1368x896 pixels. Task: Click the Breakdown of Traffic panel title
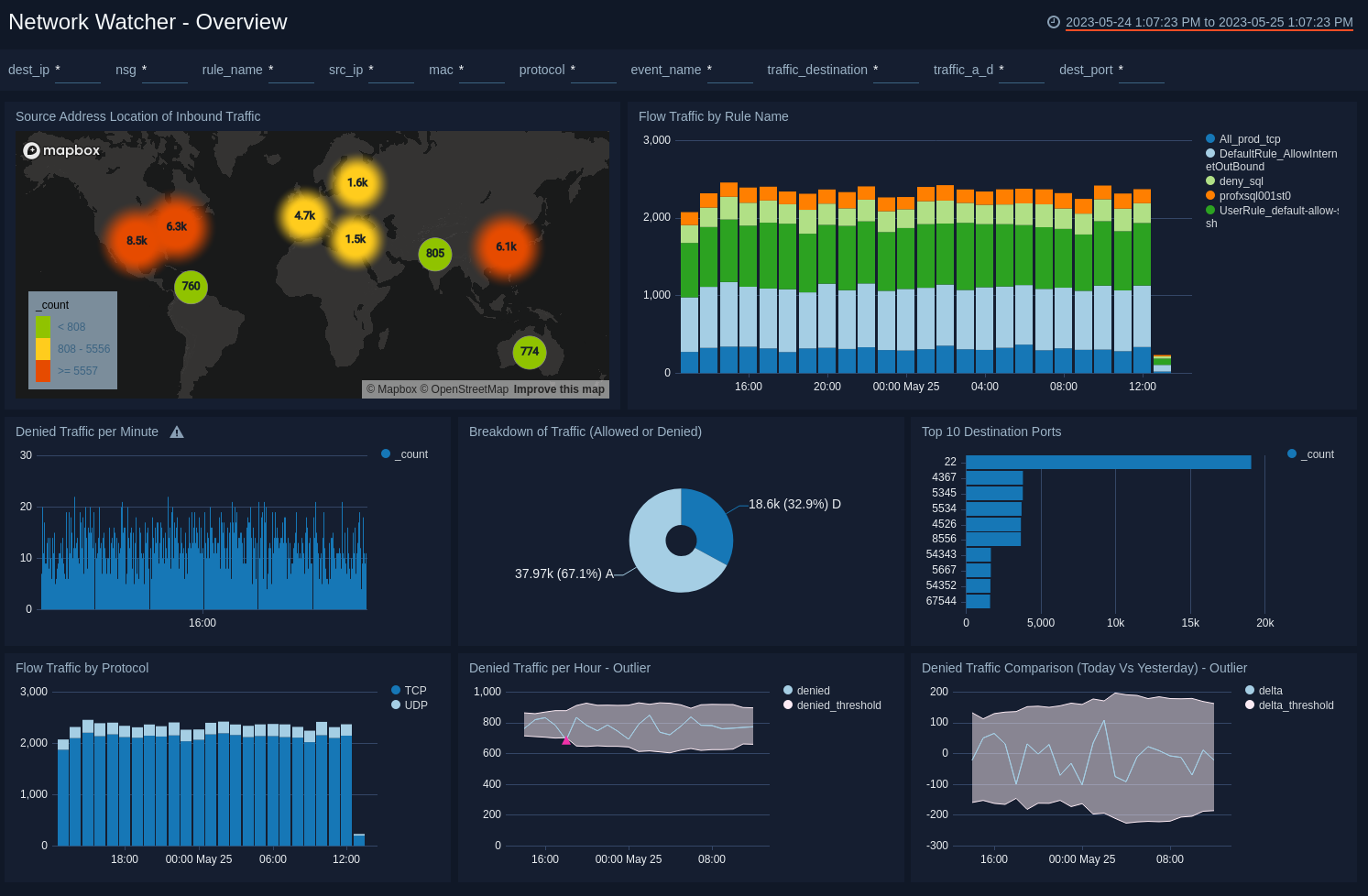coord(586,432)
